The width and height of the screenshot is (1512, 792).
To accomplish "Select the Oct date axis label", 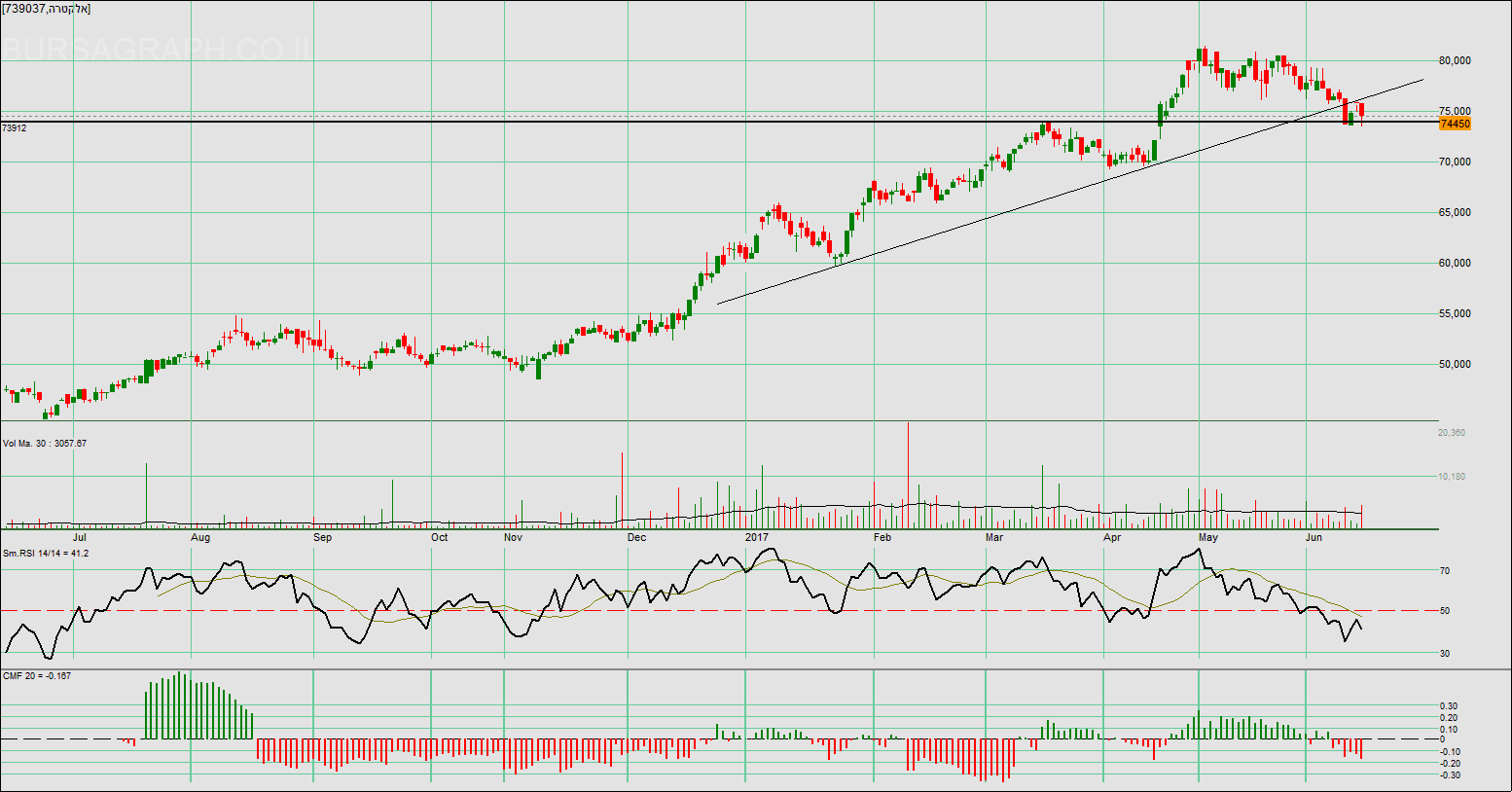I will (x=440, y=537).
